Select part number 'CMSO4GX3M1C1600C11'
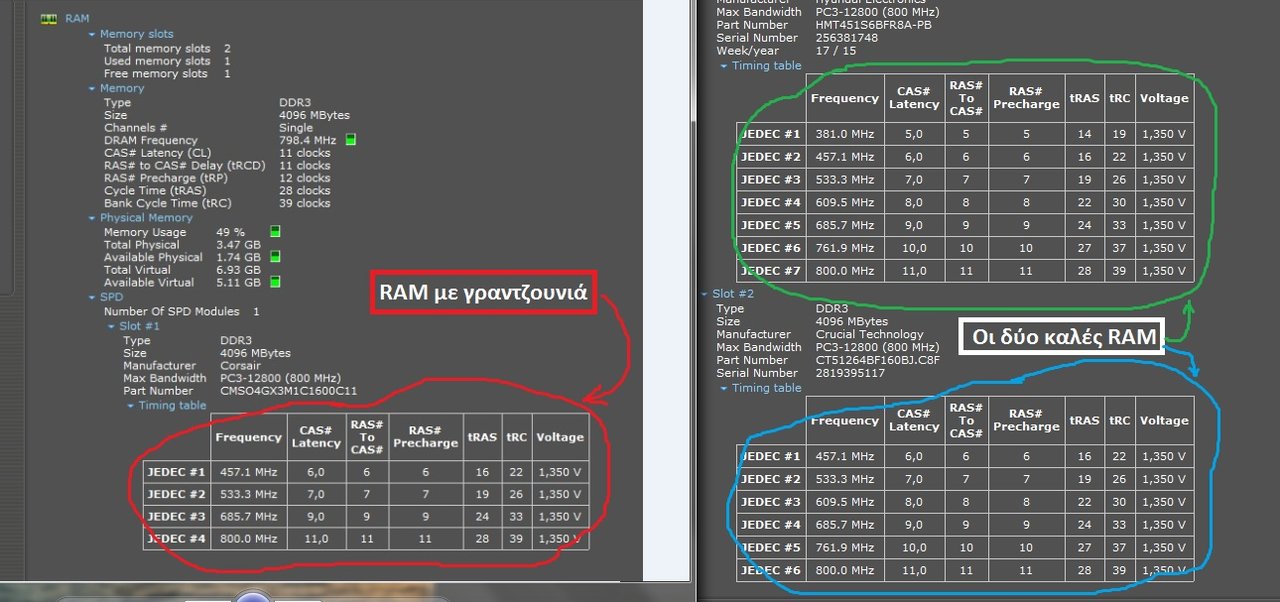The width and height of the screenshot is (1280, 602). coord(288,391)
